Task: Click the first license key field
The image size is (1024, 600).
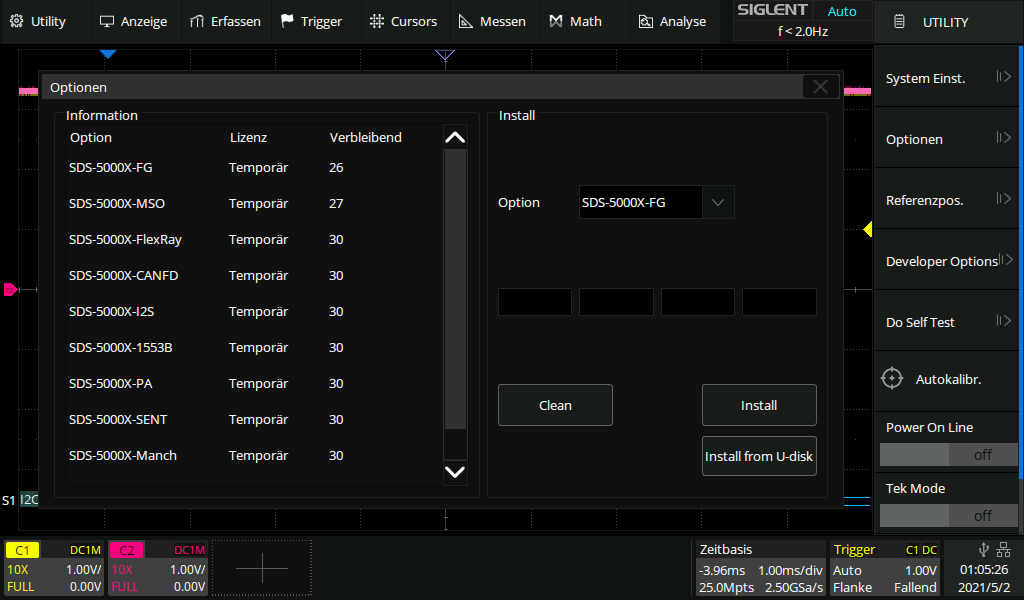Action: coord(535,302)
